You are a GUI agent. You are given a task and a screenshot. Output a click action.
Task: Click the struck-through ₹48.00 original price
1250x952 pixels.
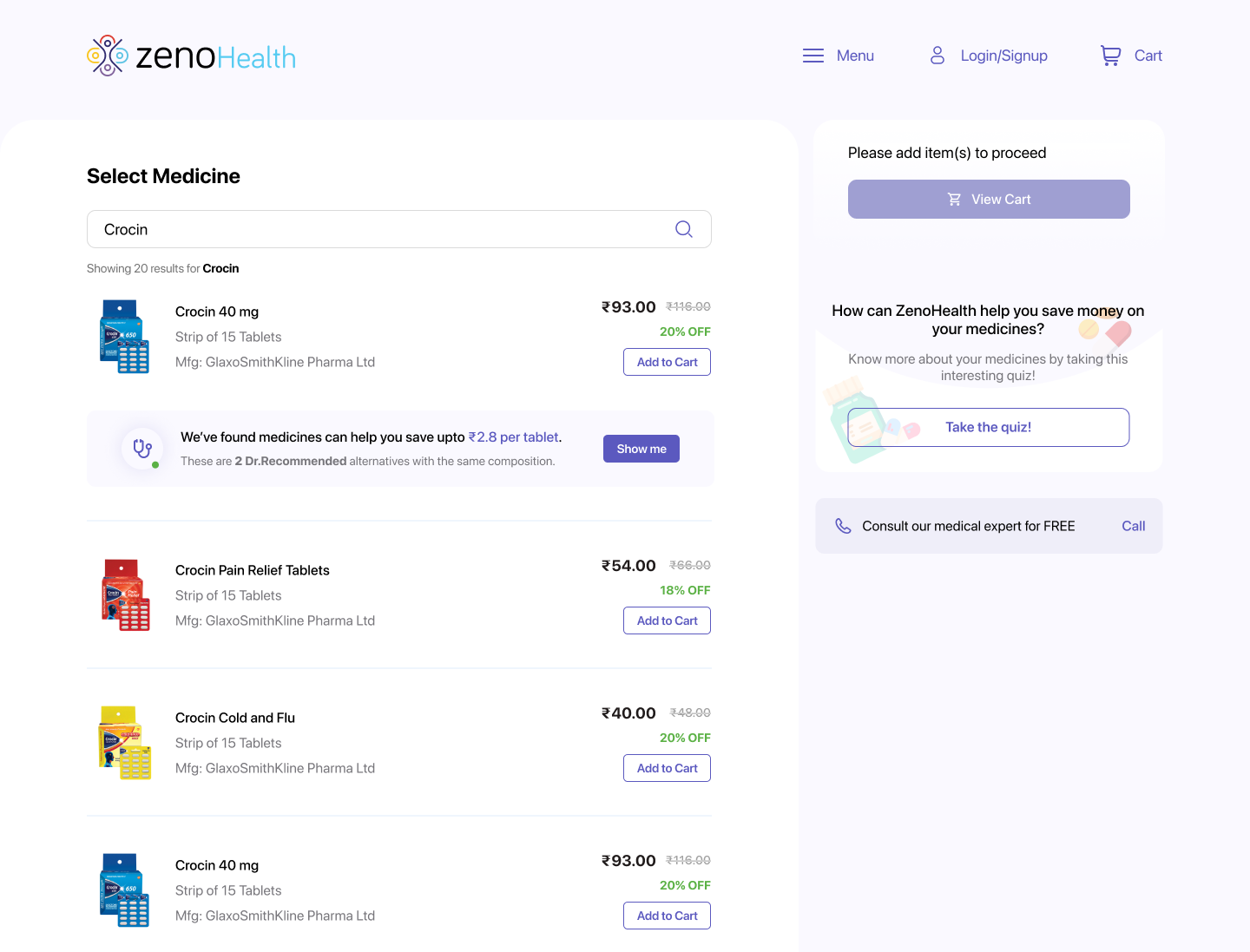pyautogui.click(x=690, y=712)
